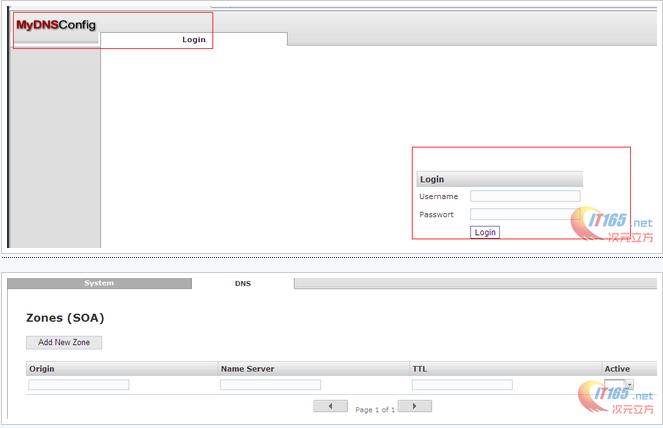Sort zones by TTL column header

coord(420,369)
